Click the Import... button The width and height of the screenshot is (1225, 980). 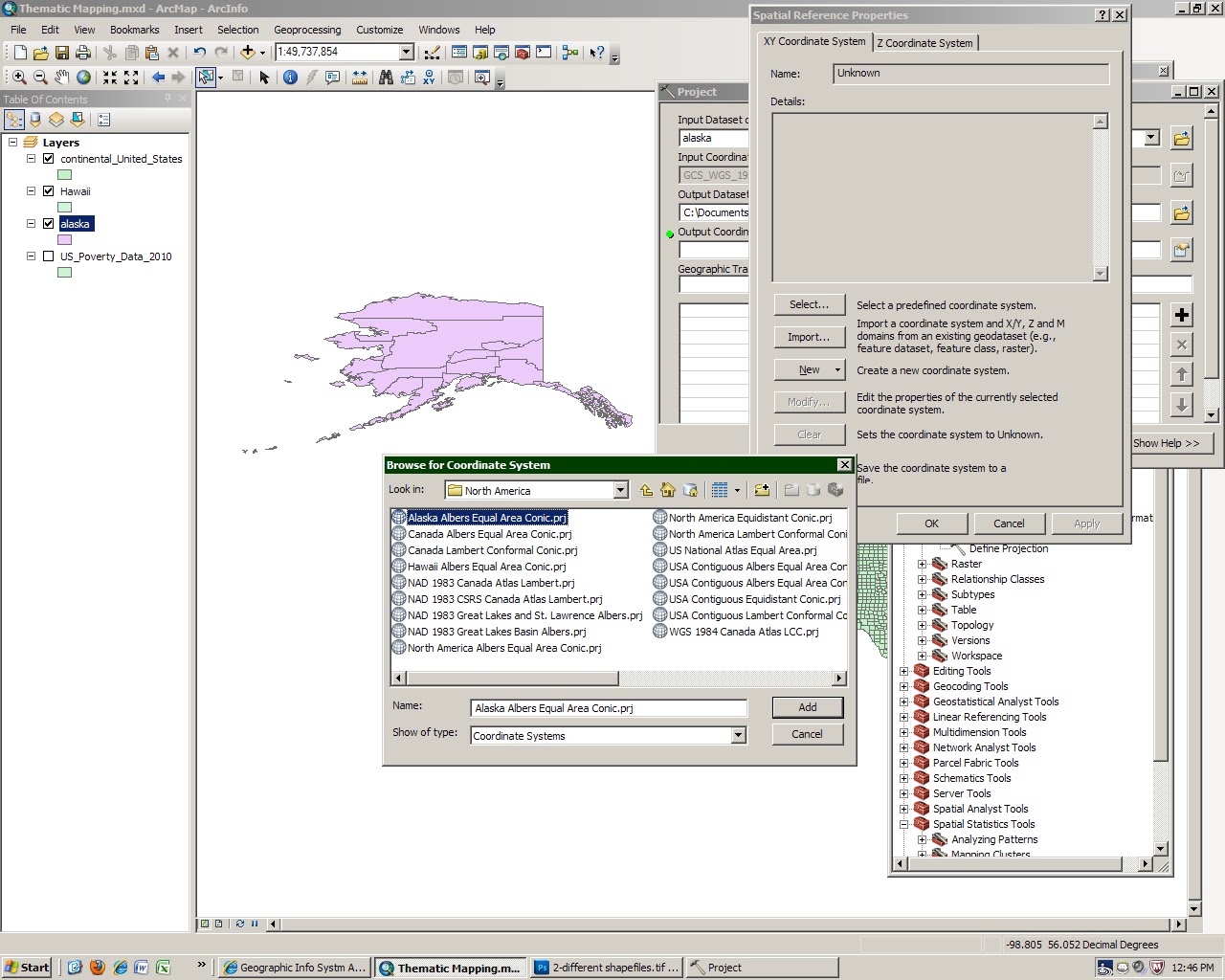click(x=810, y=337)
